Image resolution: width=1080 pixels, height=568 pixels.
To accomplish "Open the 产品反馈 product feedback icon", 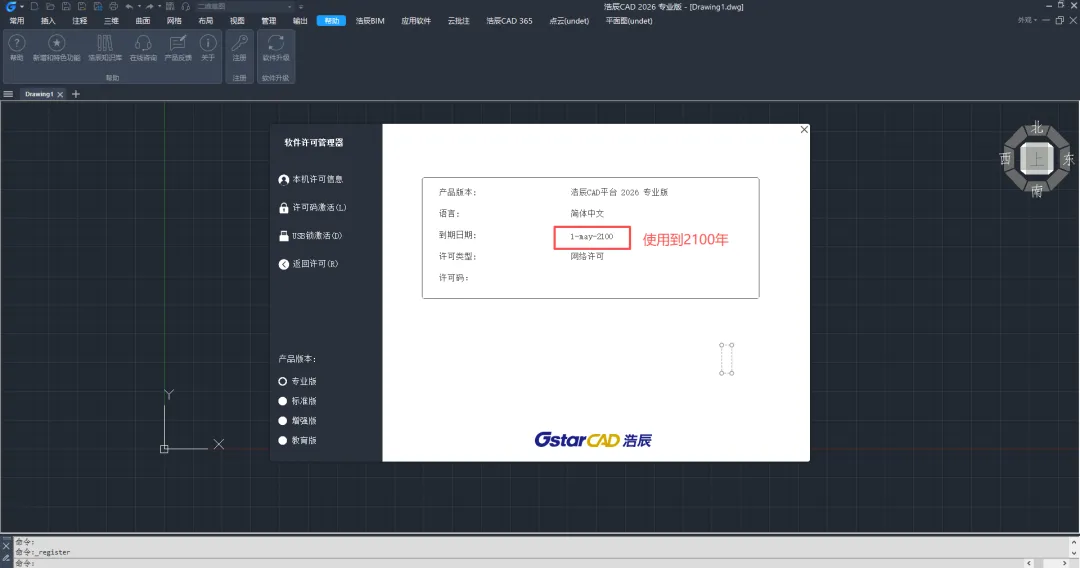I will pyautogui.click(x=178, y=48).
